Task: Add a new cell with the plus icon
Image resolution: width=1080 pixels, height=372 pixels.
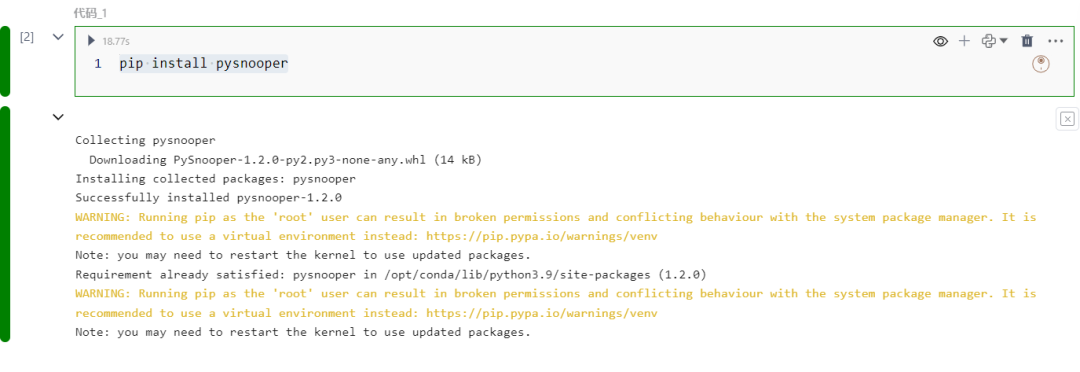Action: (x=964, y=41)
